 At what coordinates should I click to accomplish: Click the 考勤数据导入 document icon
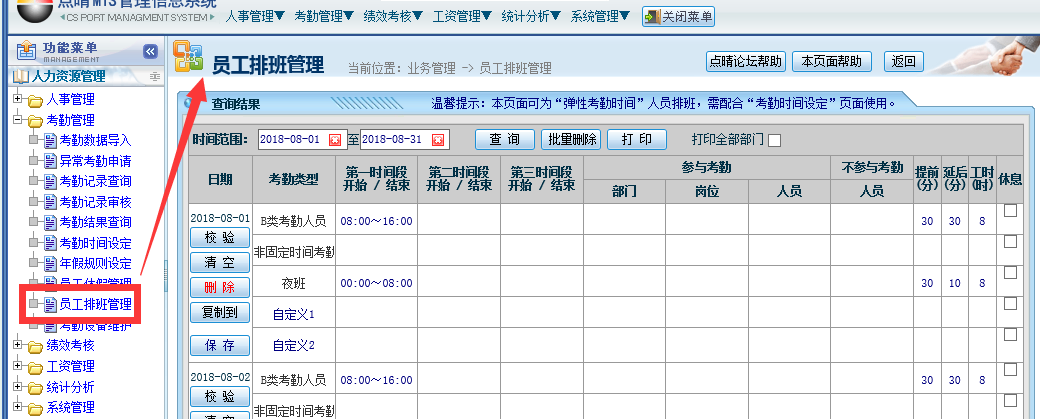pyautogui.click(x=51, y=140)
